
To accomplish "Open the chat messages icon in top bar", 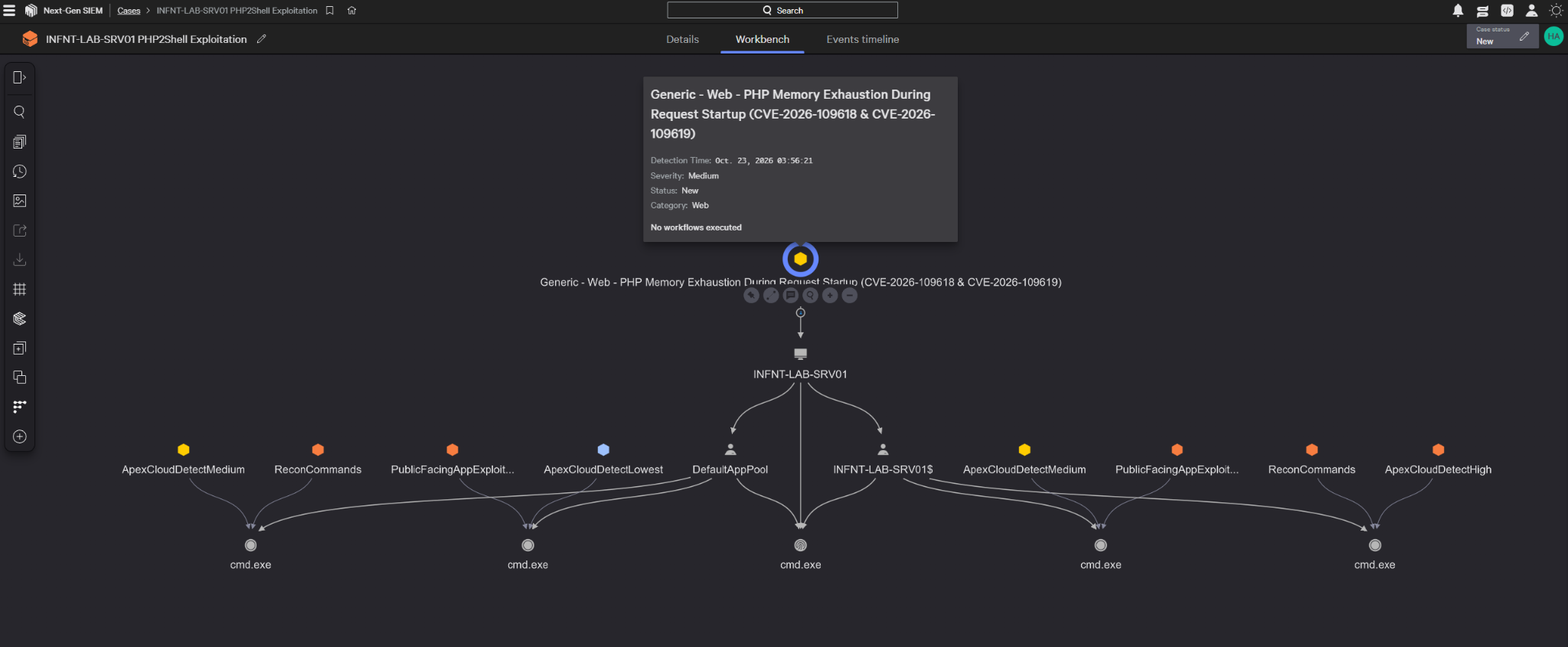I will pos(1482,11).
